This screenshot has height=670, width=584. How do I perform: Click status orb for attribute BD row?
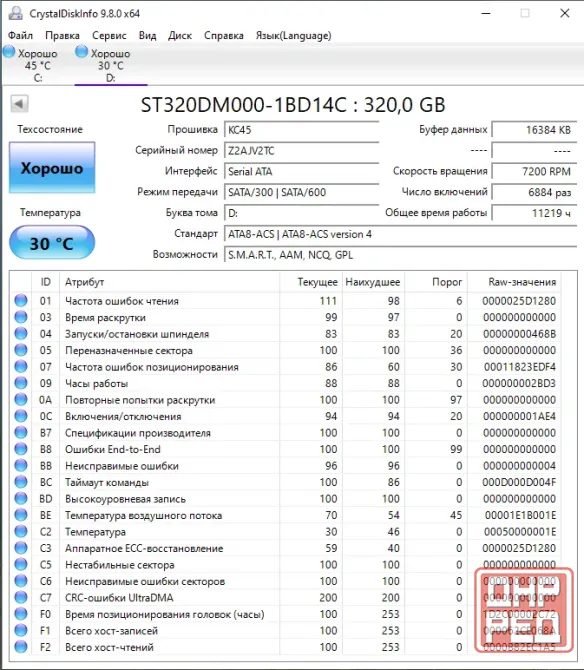(x=21, y=498)
